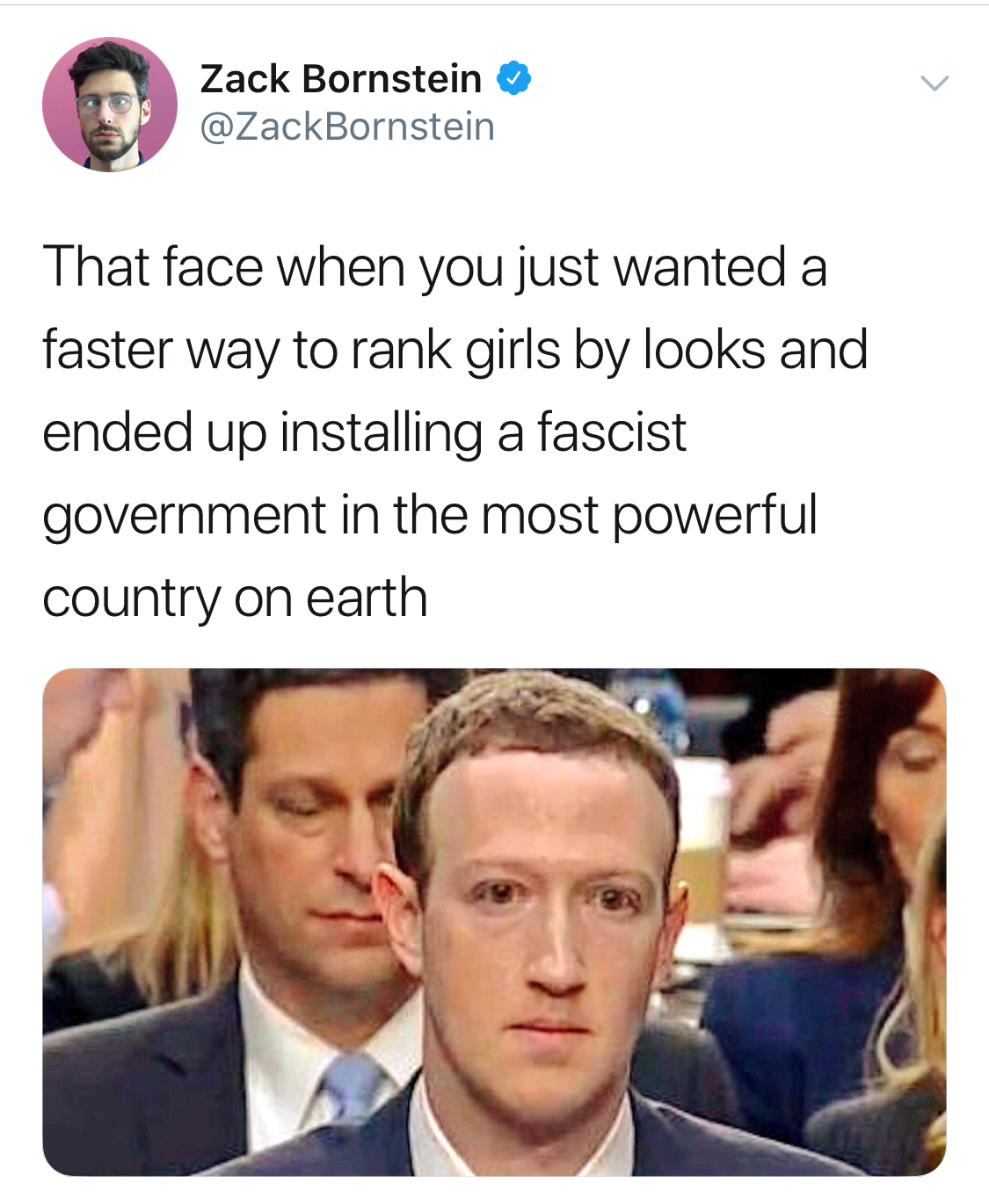Open Zack Bornstein's profile avatar
This screenshot has width=989, height=1204.
pos(110,105)
